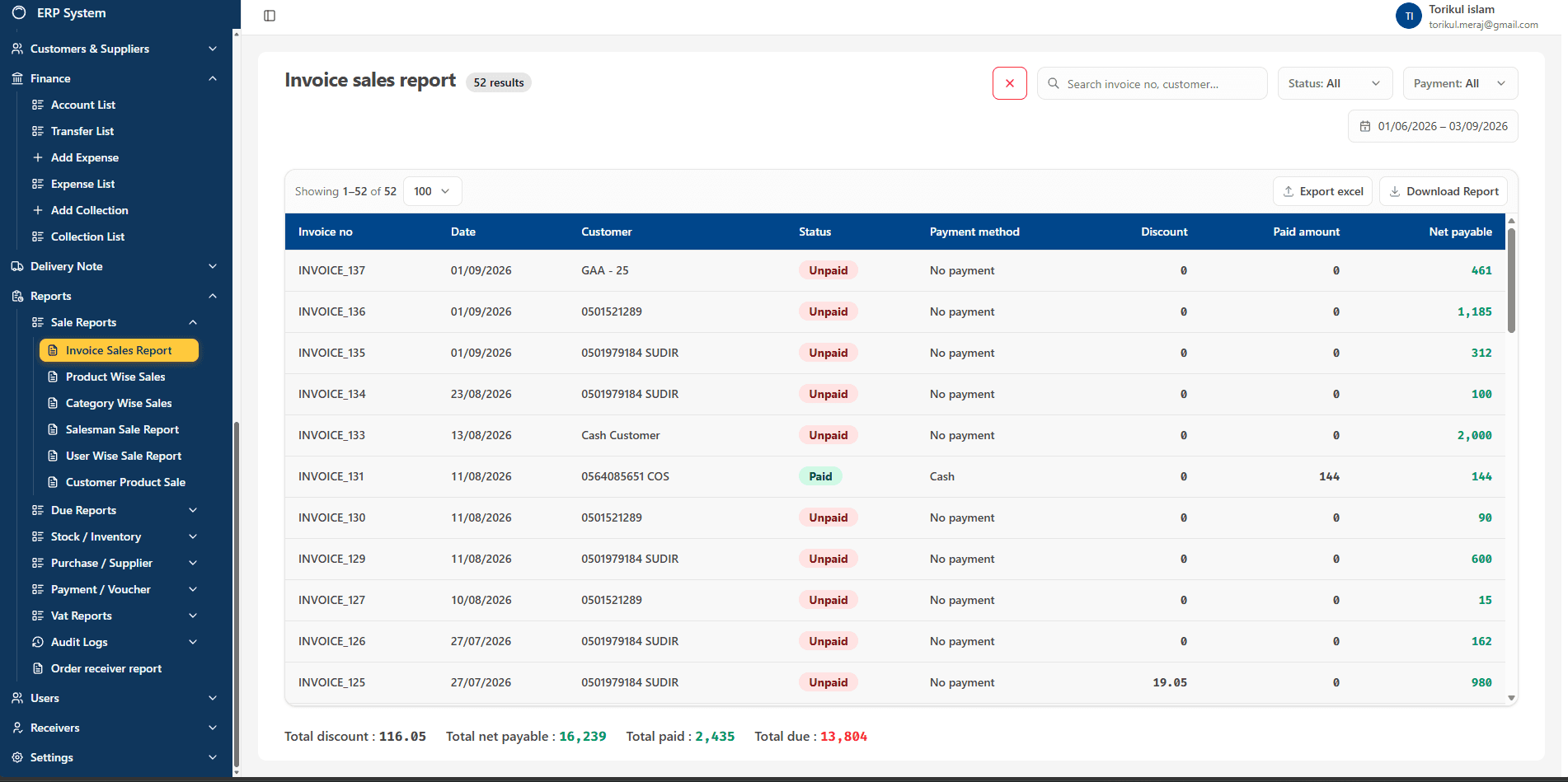Open the date range 01/06/2026 – 03/09/2026 picker
1568x782 pixels.
[1433, 126]
